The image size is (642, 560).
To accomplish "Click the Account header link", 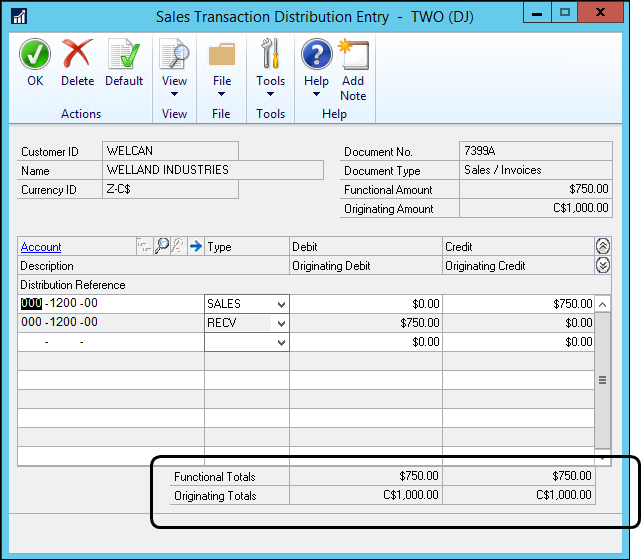I will [x=41, y=247].
